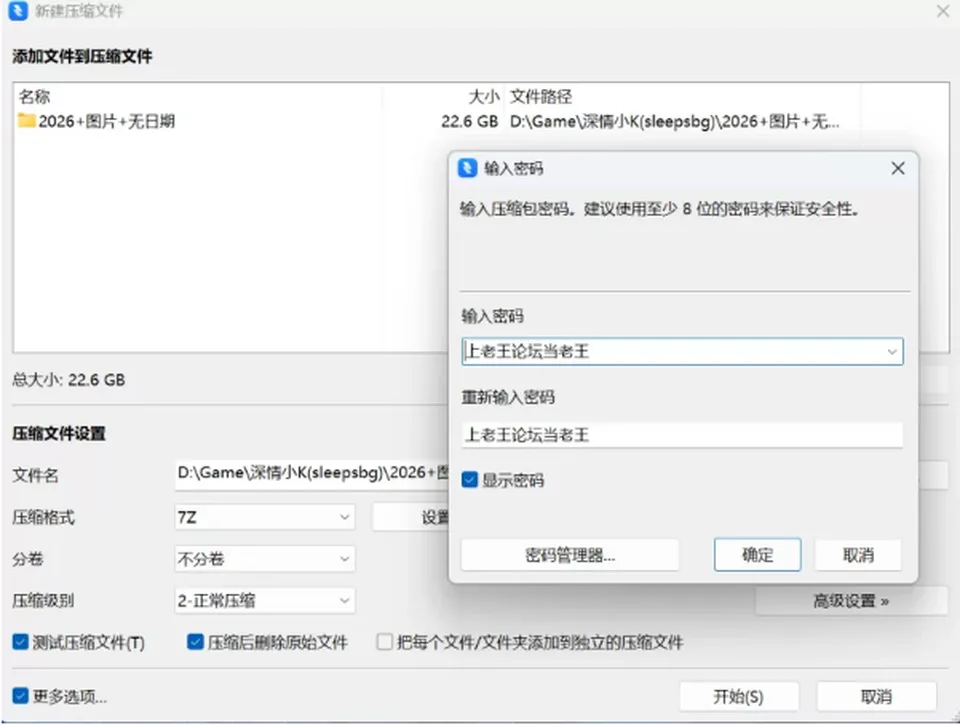Image resolution: width=960 pixels, height=725 pixels.
Task: Click 取消 at bottom of main window
Action: (x=876, y=696)
